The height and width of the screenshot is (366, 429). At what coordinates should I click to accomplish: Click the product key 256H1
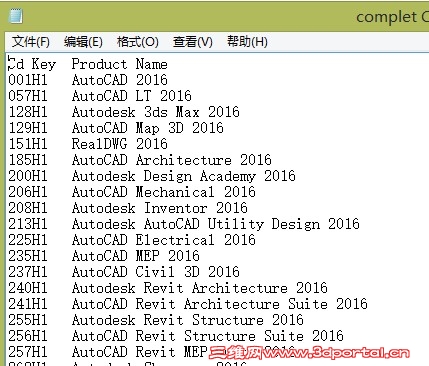(x=28, y=336)
